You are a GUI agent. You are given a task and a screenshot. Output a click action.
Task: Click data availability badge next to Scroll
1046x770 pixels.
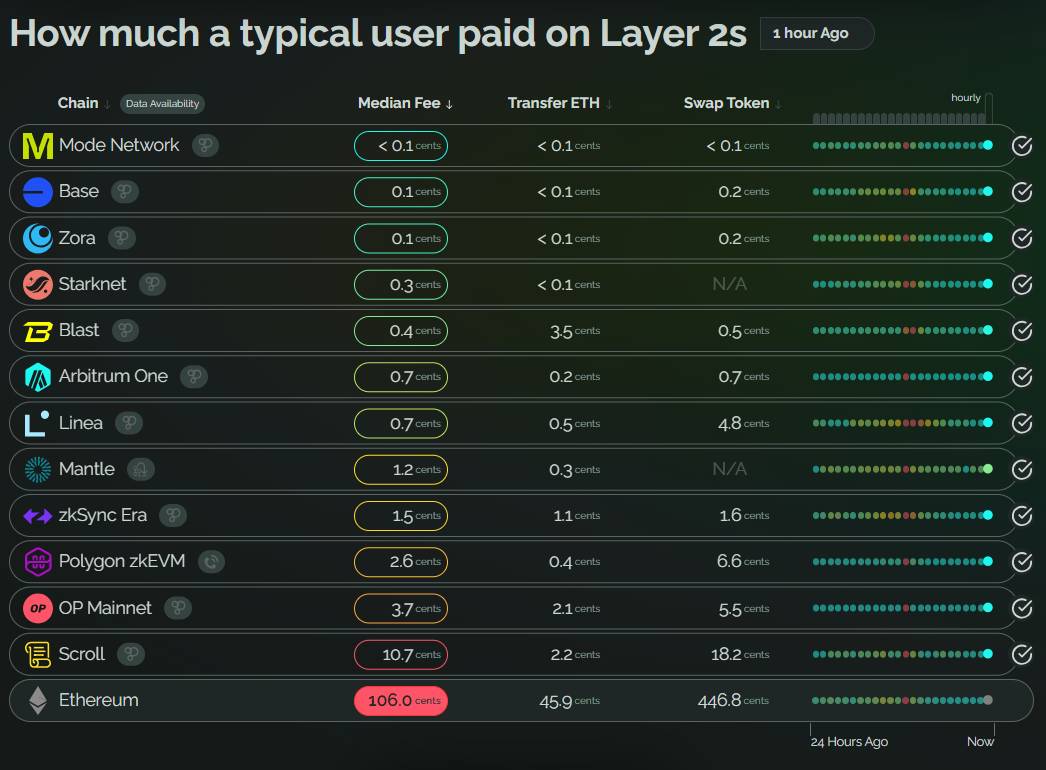[x=131, y=655]
